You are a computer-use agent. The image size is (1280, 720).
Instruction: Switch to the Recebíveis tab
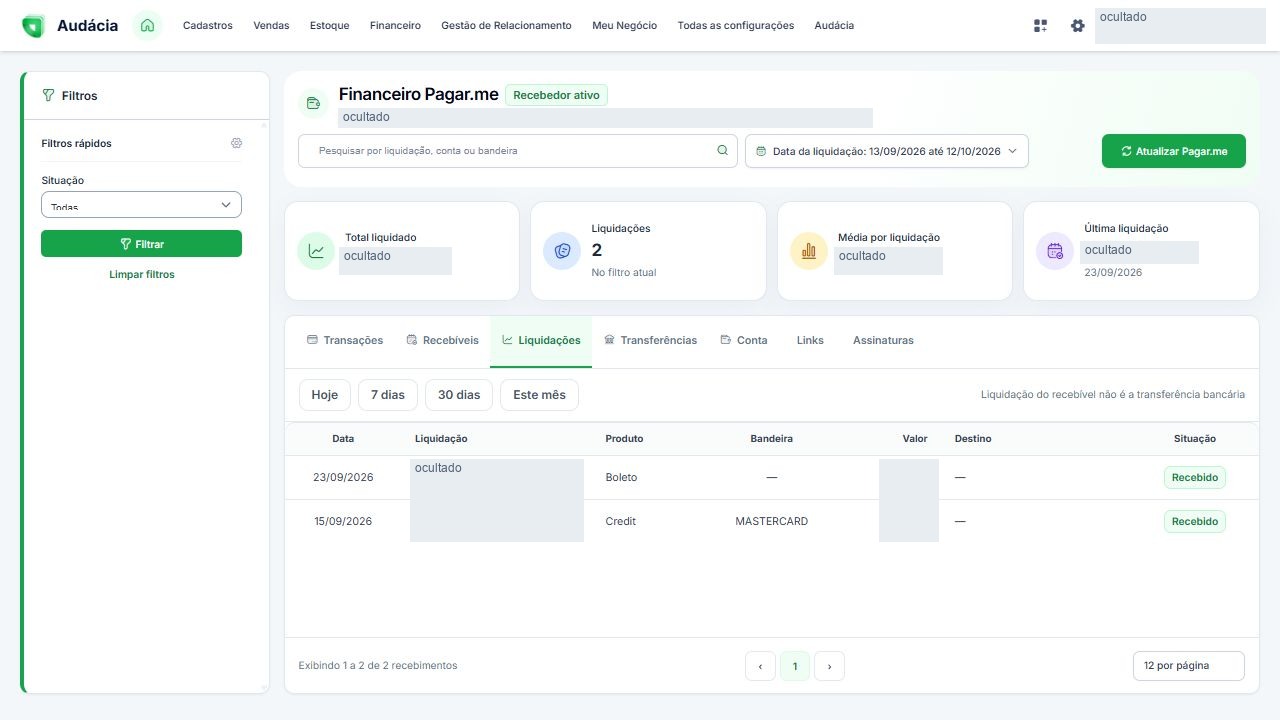pos(443,341)
